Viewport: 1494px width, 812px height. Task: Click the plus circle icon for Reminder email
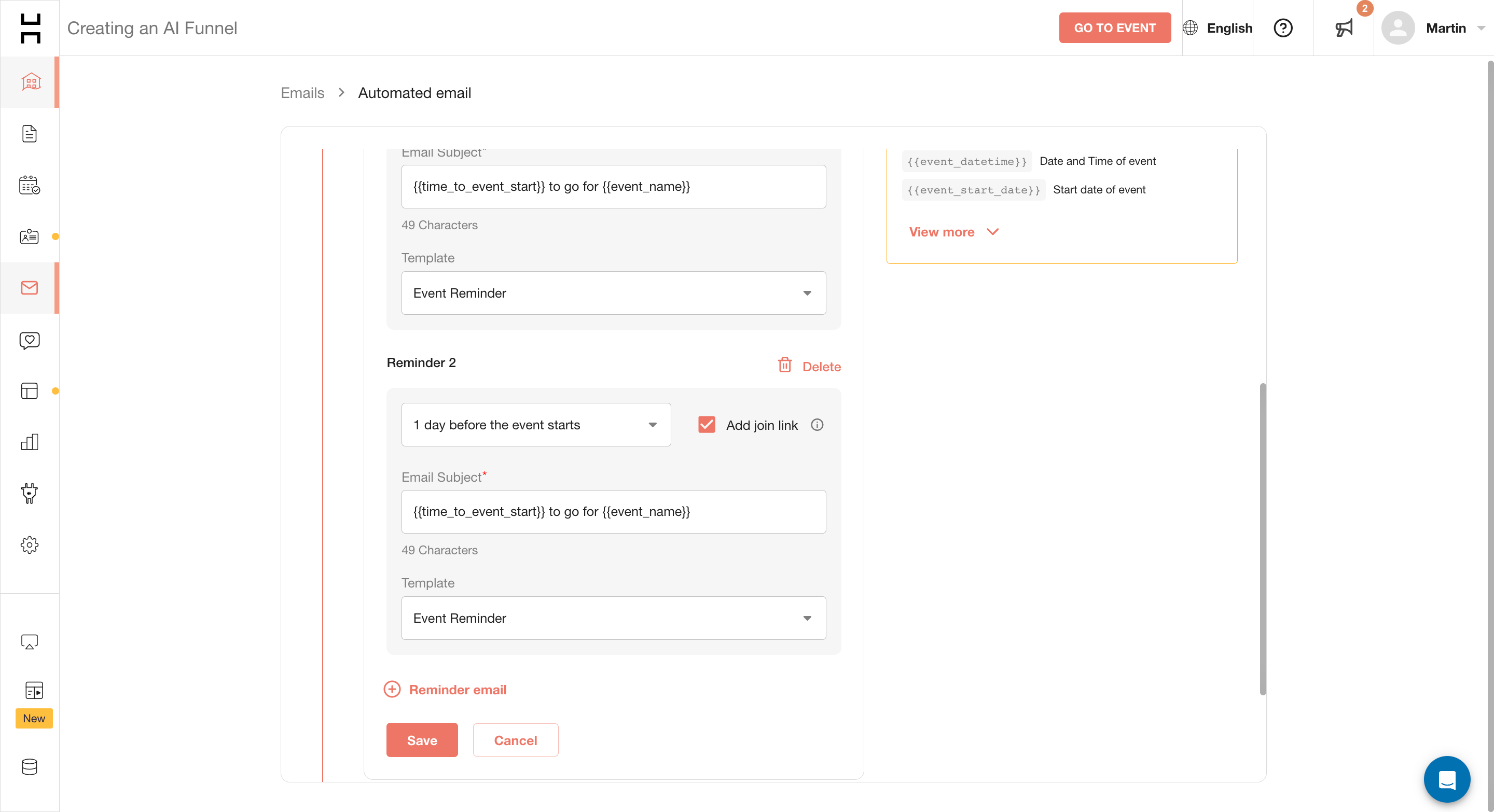392,689
